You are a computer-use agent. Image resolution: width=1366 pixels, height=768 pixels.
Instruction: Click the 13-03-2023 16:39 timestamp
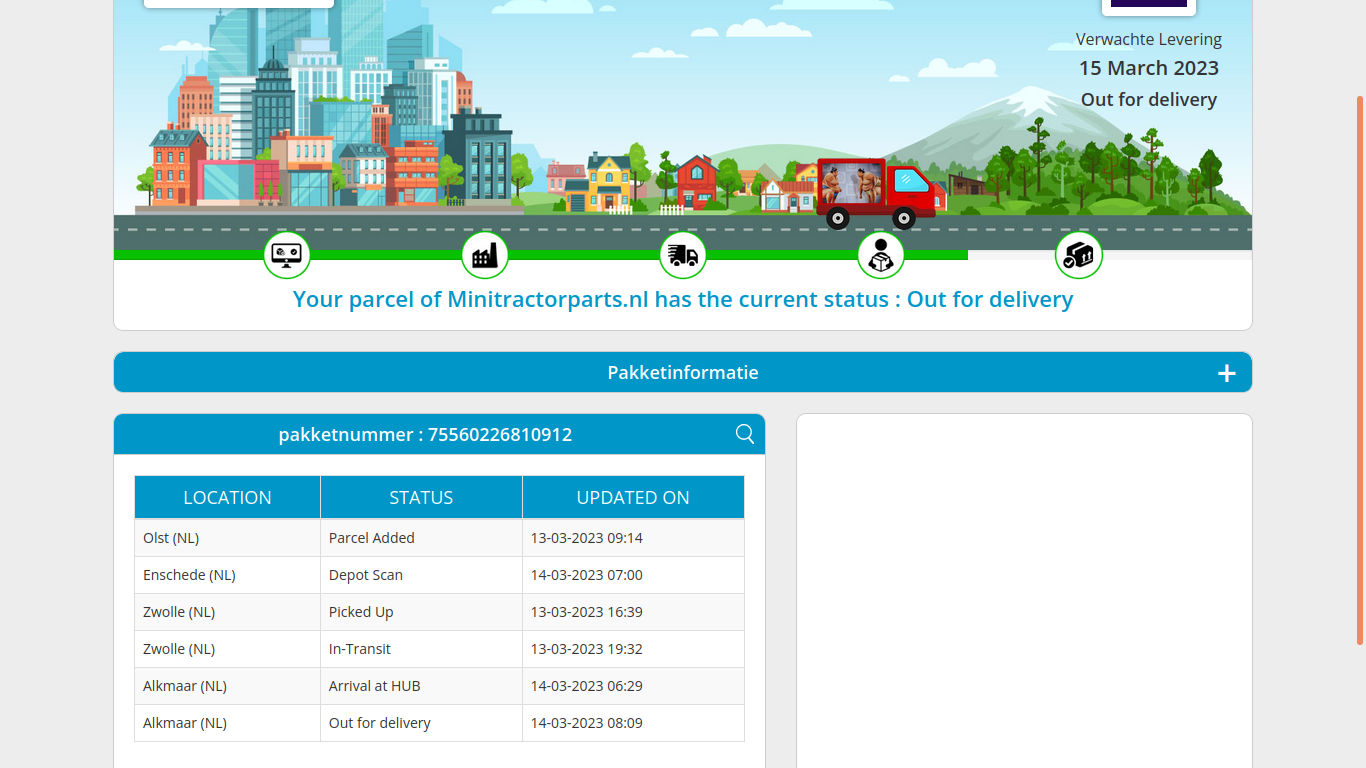(x=586, y=612)
